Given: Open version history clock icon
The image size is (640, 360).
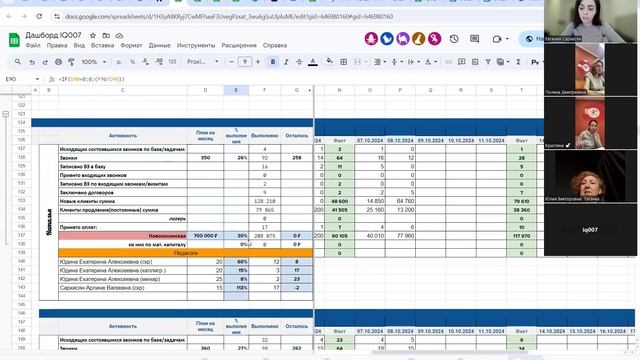Looking at the screenshot, I should 454,39.
